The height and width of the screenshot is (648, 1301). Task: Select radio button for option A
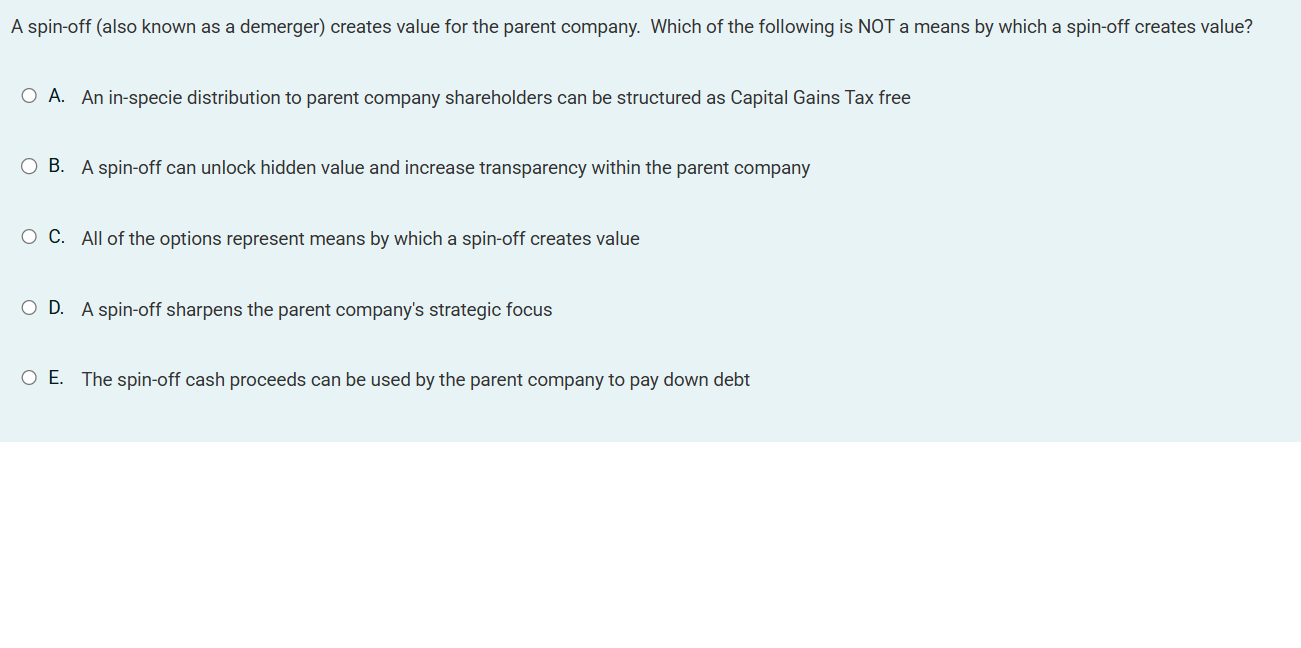point(29,95)
